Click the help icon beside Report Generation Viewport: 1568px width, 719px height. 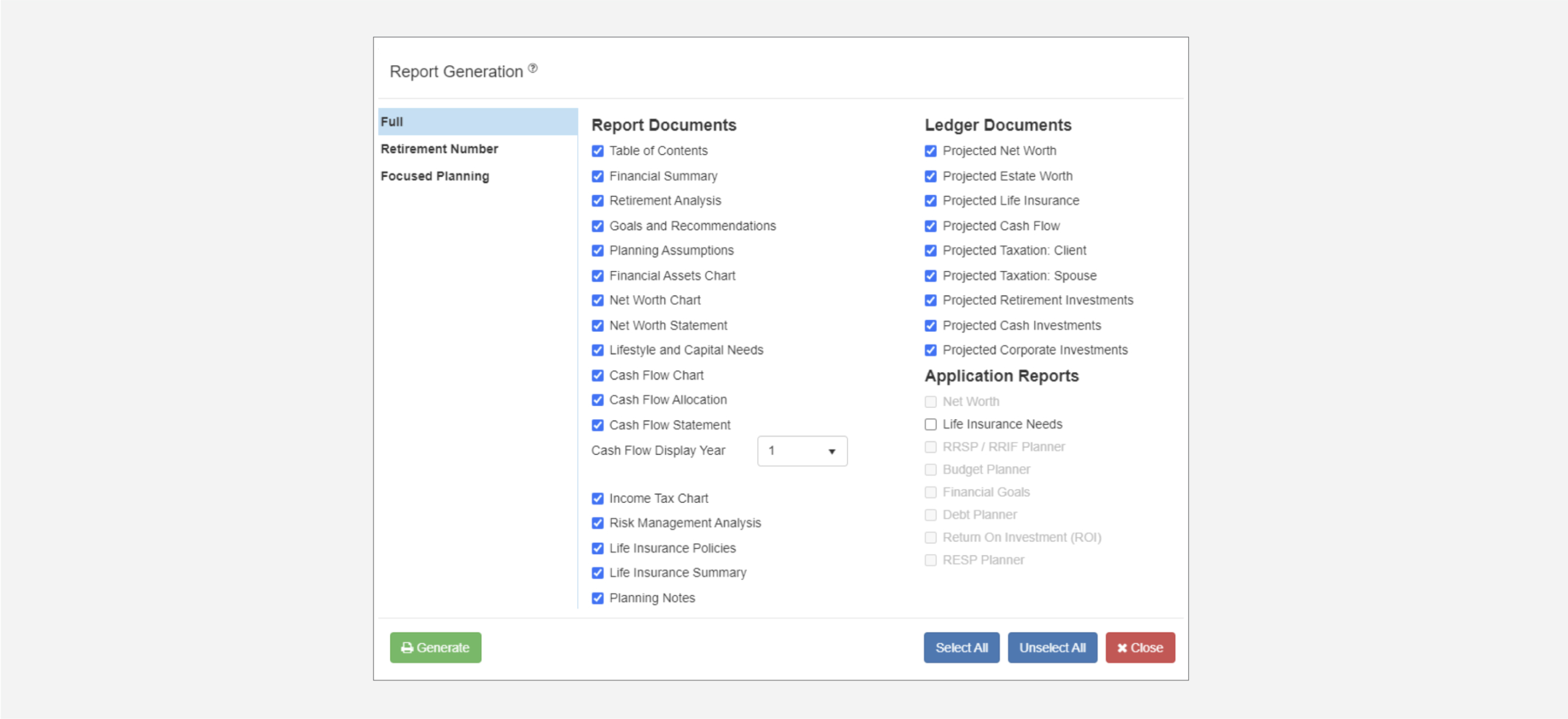click(x=533, y=68)
